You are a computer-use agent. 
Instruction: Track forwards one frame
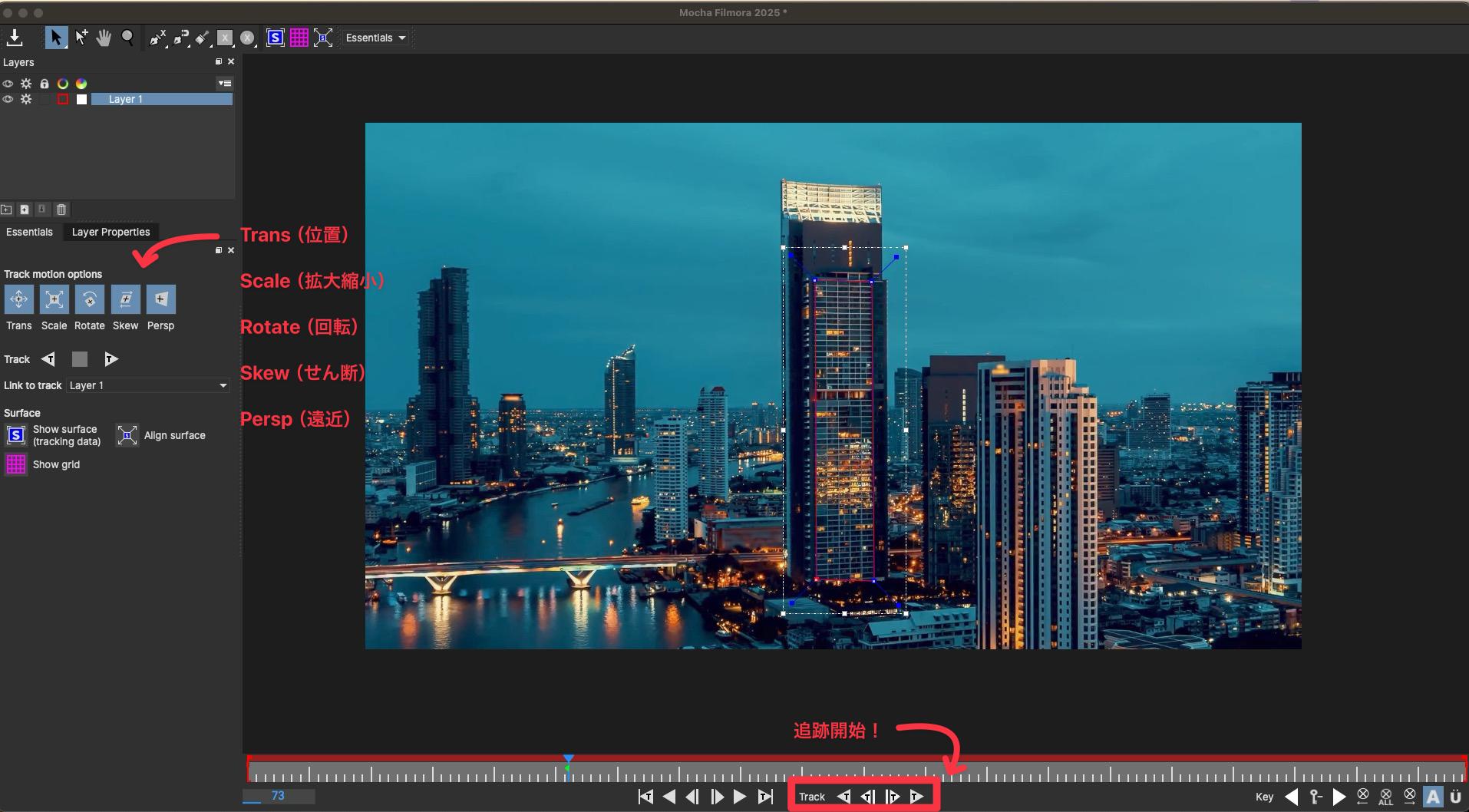[x=893, y=797]
